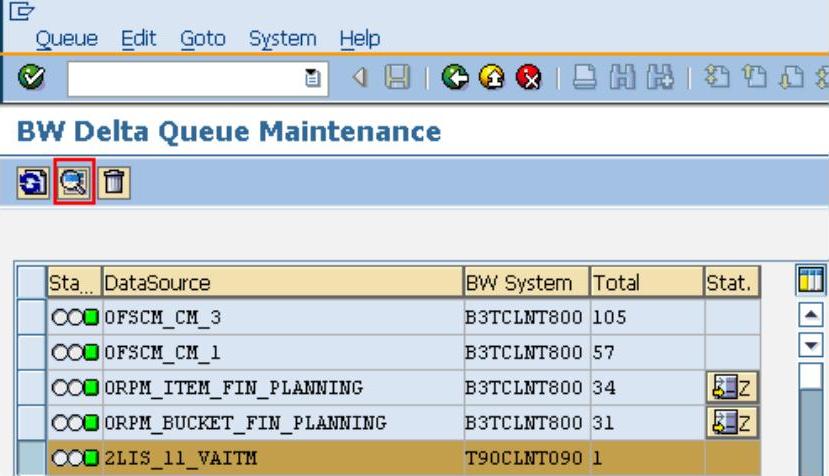The height and width of the screenshot is (476, 829).
Task: Open the Queue menu
Action: click(x=67, y=39)
